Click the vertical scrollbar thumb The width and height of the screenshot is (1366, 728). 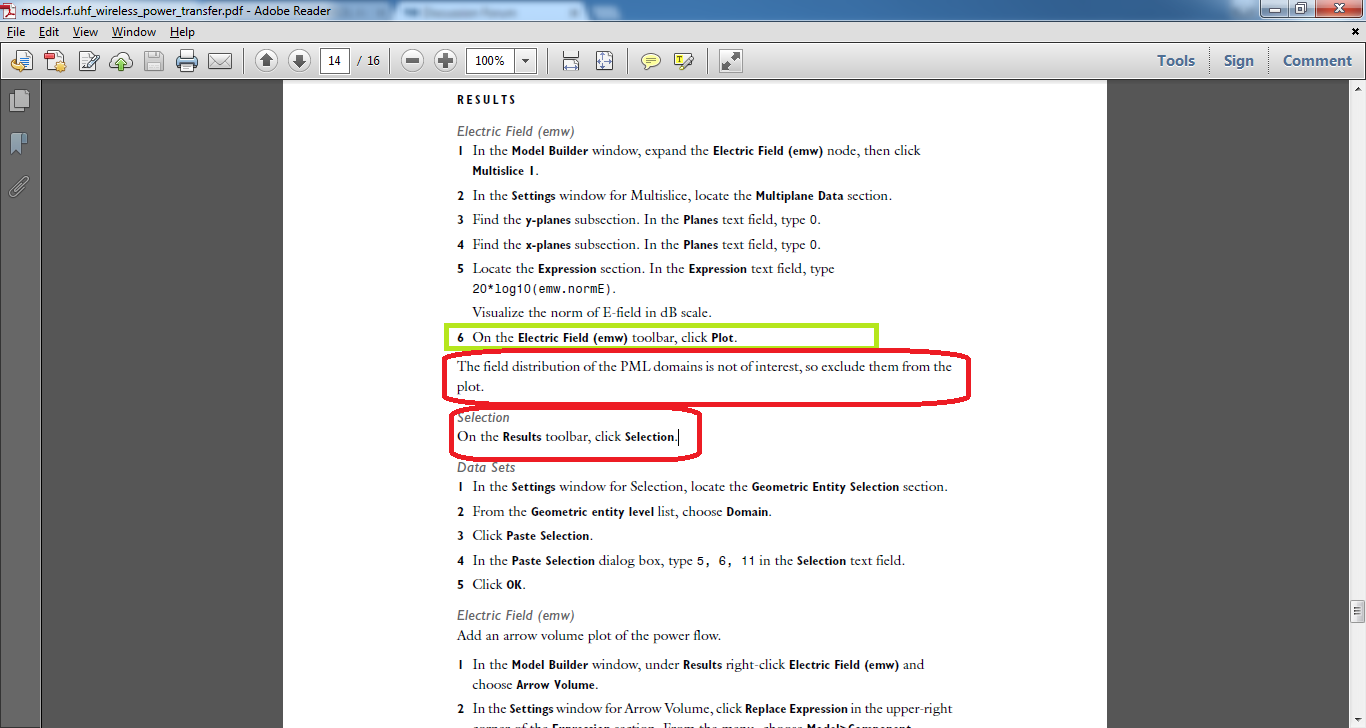pos(1357,610)
